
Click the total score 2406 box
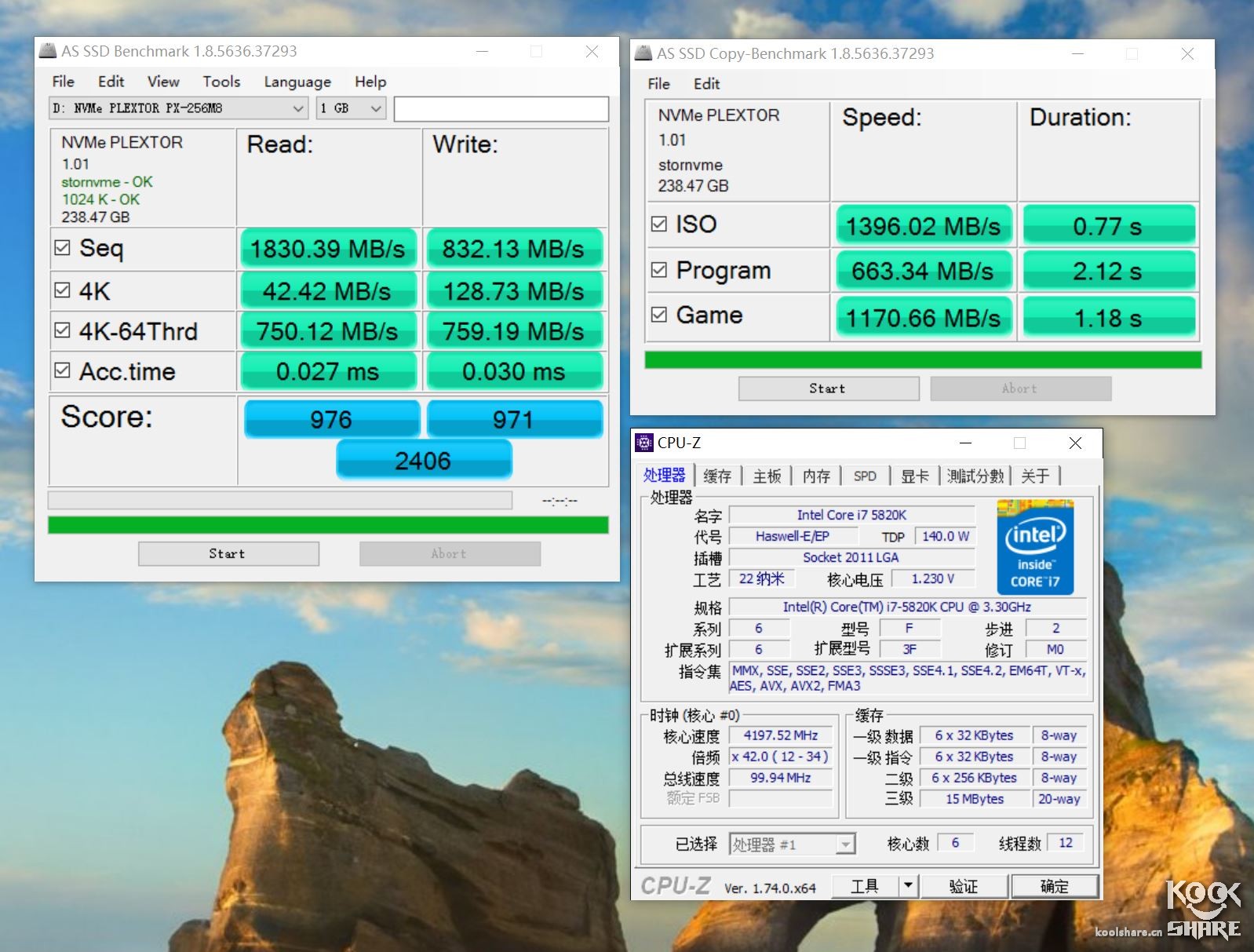click(424, 460)
